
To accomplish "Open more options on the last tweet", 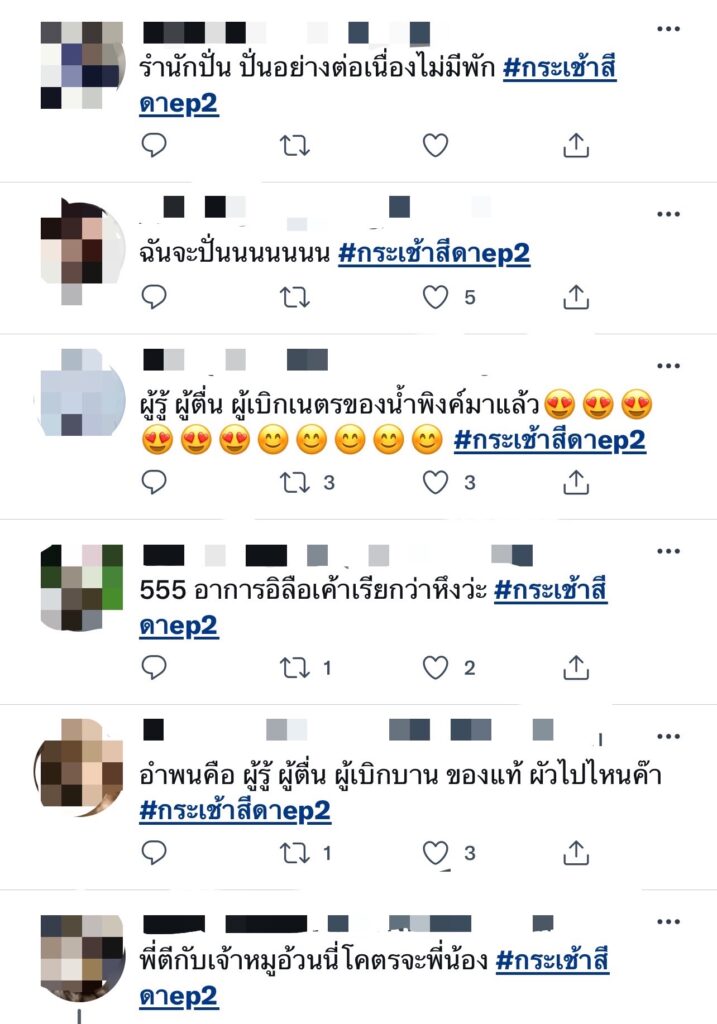I will pyautogui.click(x=669, y=922).
